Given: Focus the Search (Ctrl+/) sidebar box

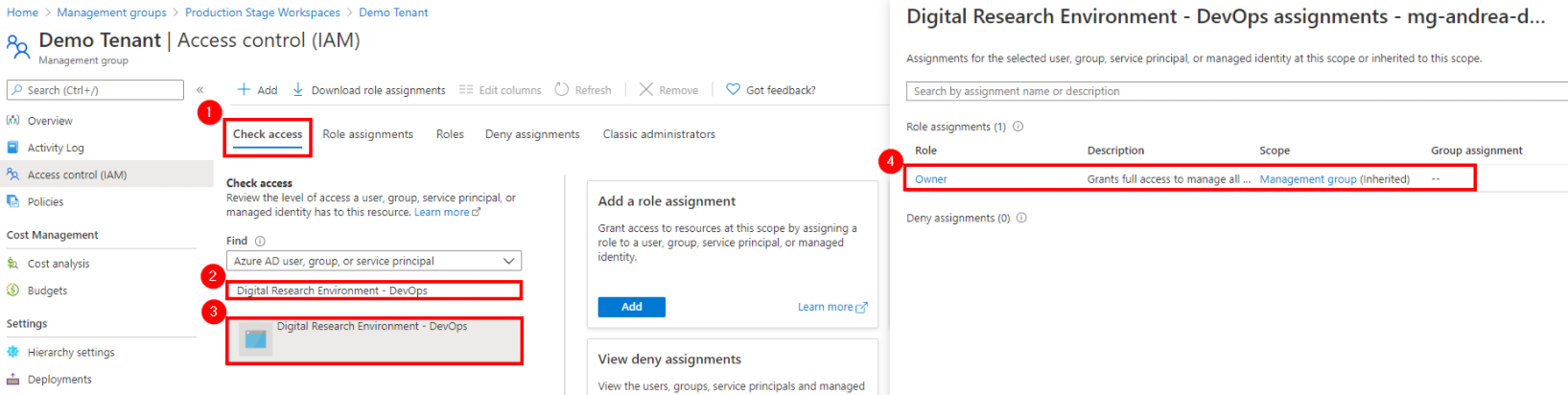Looking at the screenshot, I should point(95,90).
